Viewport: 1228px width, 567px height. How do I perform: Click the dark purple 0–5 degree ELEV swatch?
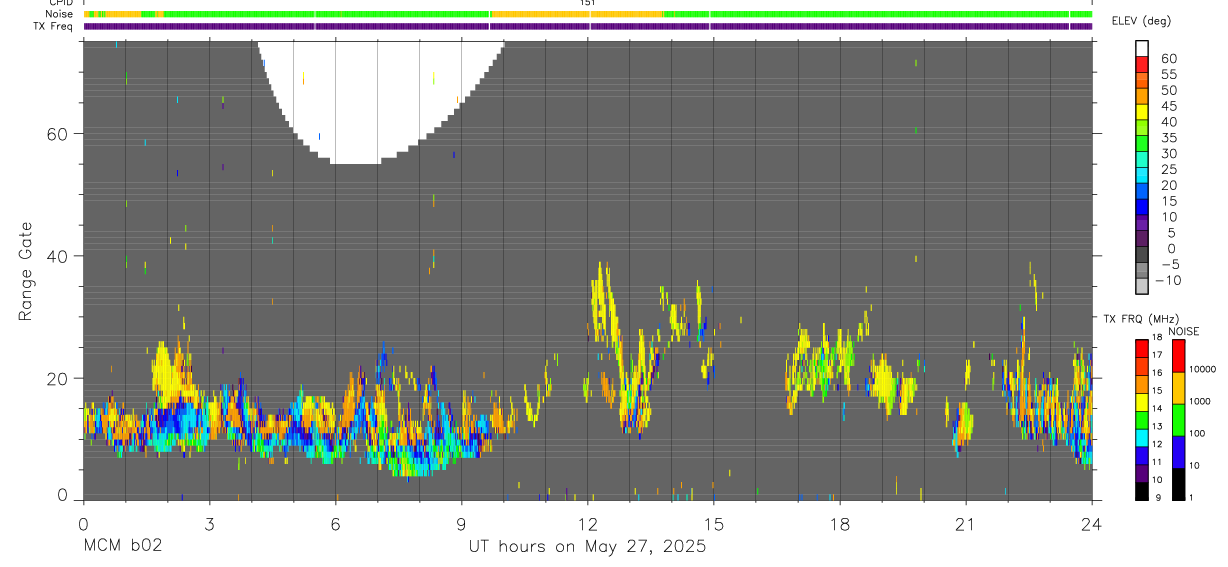click(1141, 237)
